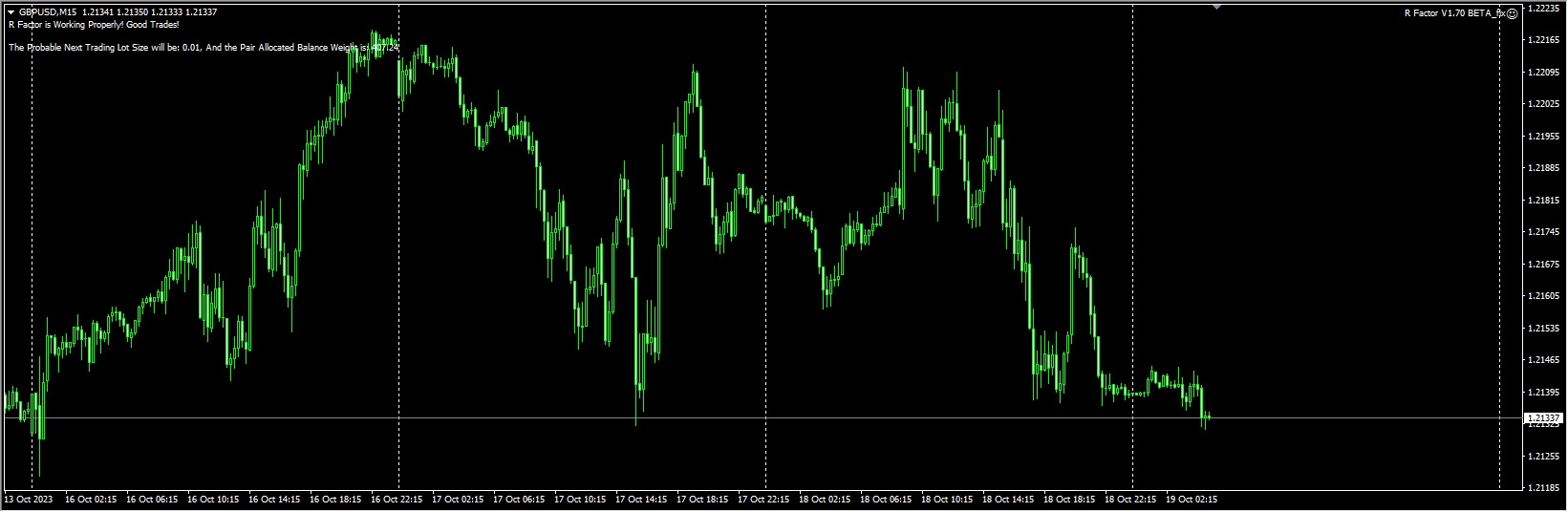The image size is (1568, 512).
Task: Click the 'R Factor V1.70 BETA_fix' label
Action: (x=1454, y=13)
